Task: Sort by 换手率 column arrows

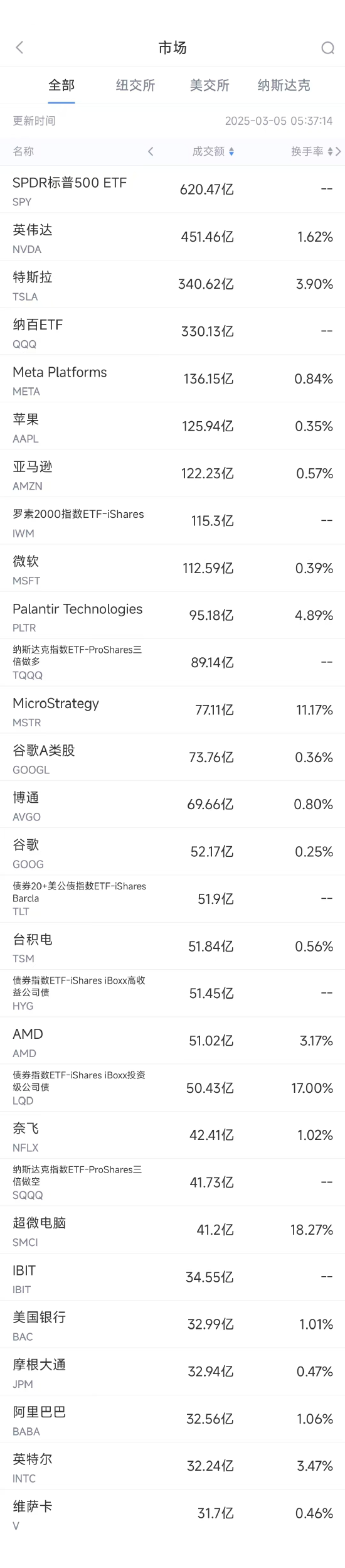Action: tap(330, 151)
